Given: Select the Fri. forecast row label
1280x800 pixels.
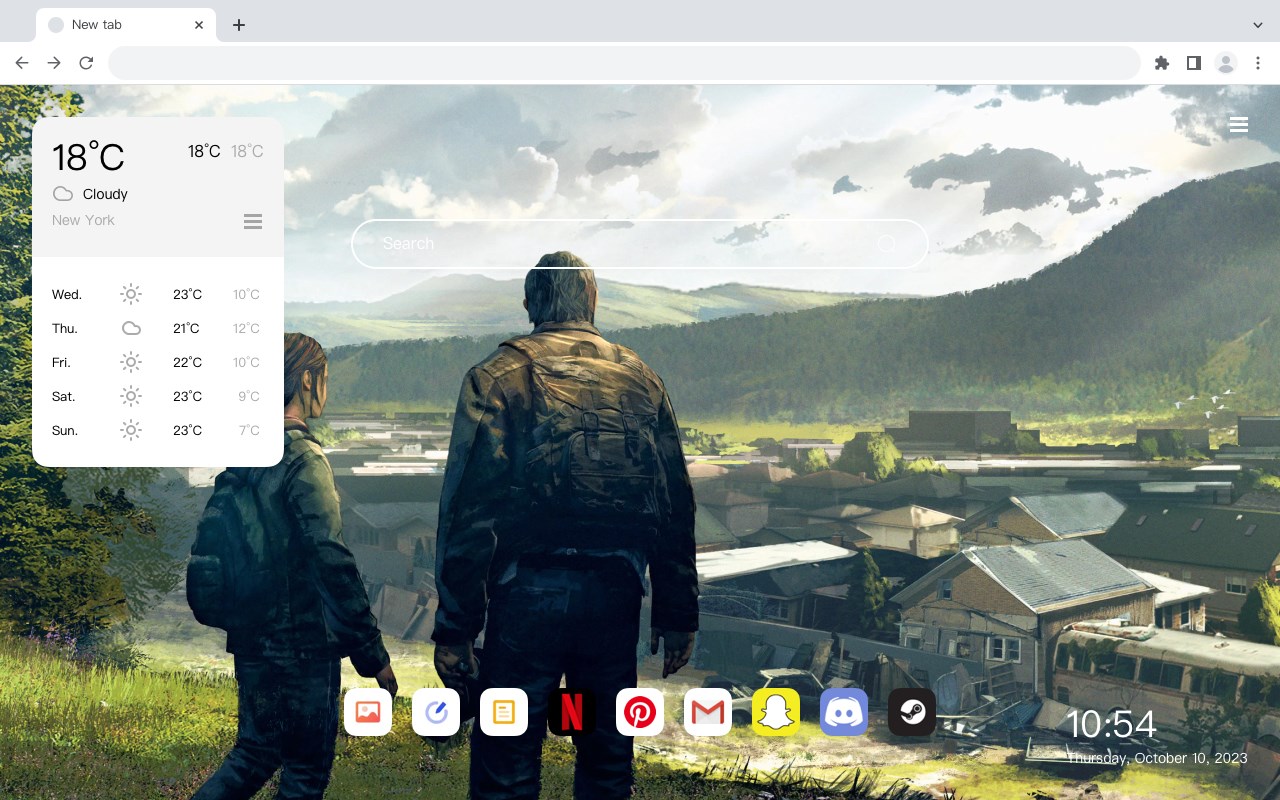Looking at the screenshot, I should (61, 362).
